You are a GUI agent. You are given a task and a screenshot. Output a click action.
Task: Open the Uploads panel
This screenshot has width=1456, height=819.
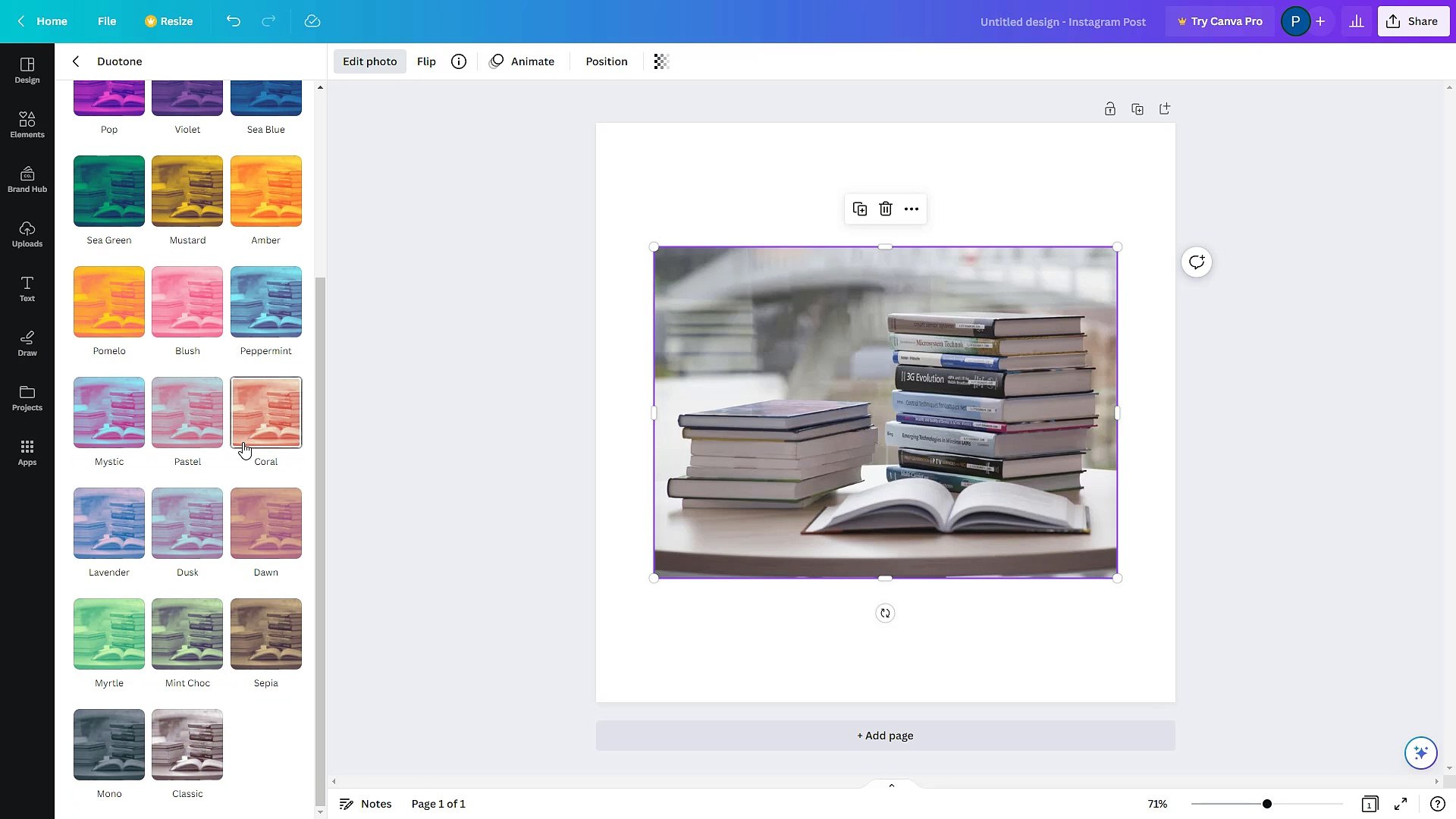(x=27, y=233)
